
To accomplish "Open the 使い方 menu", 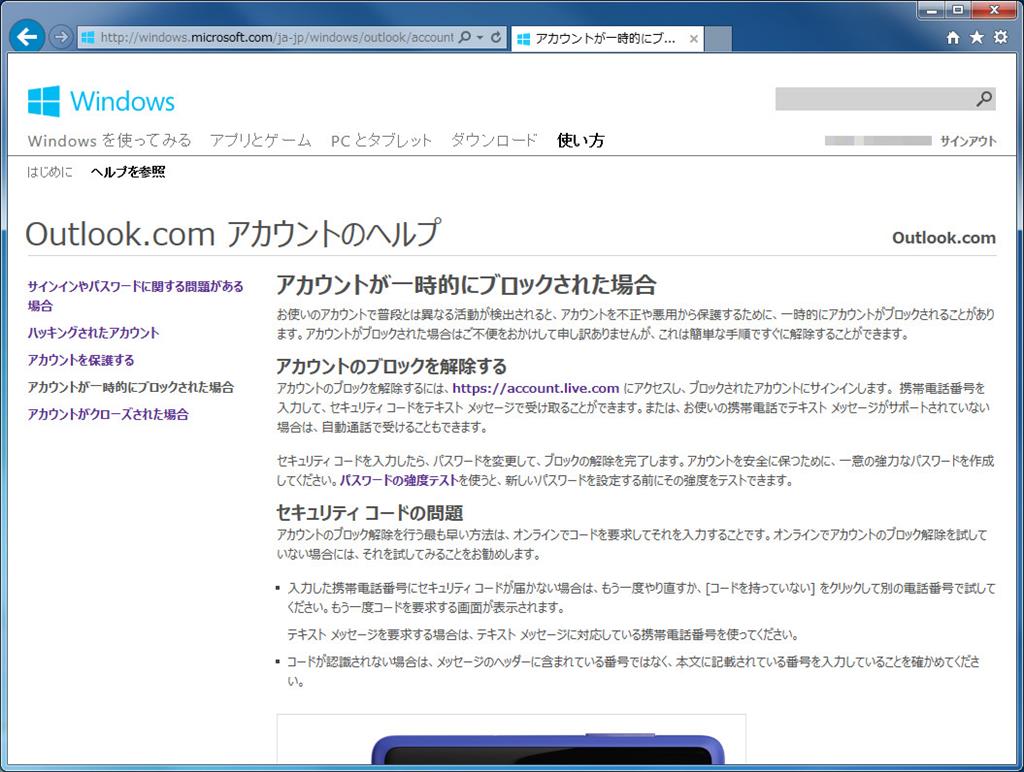I will pos(581,140).
